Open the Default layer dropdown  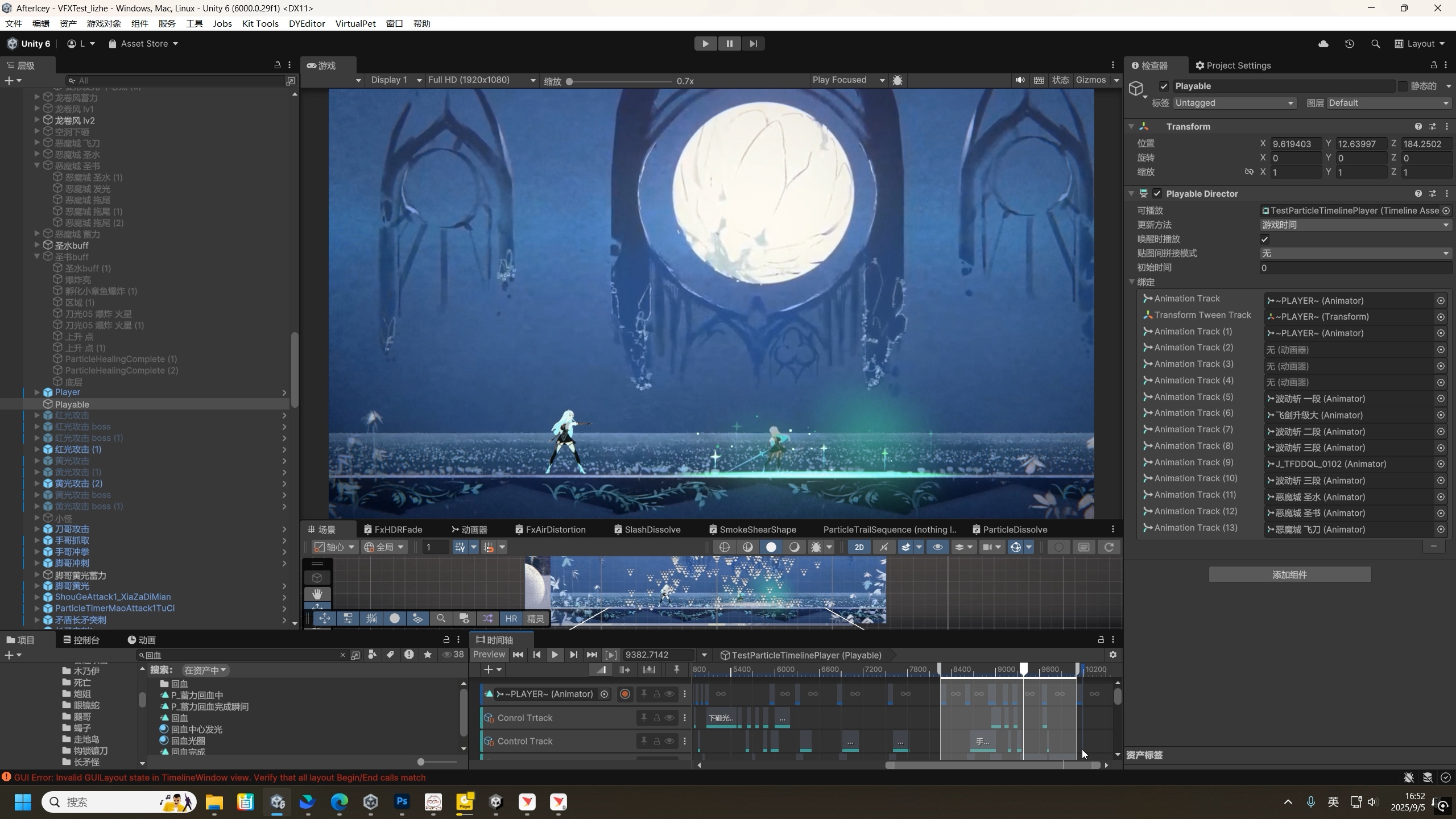click(x=1389, y=103)
